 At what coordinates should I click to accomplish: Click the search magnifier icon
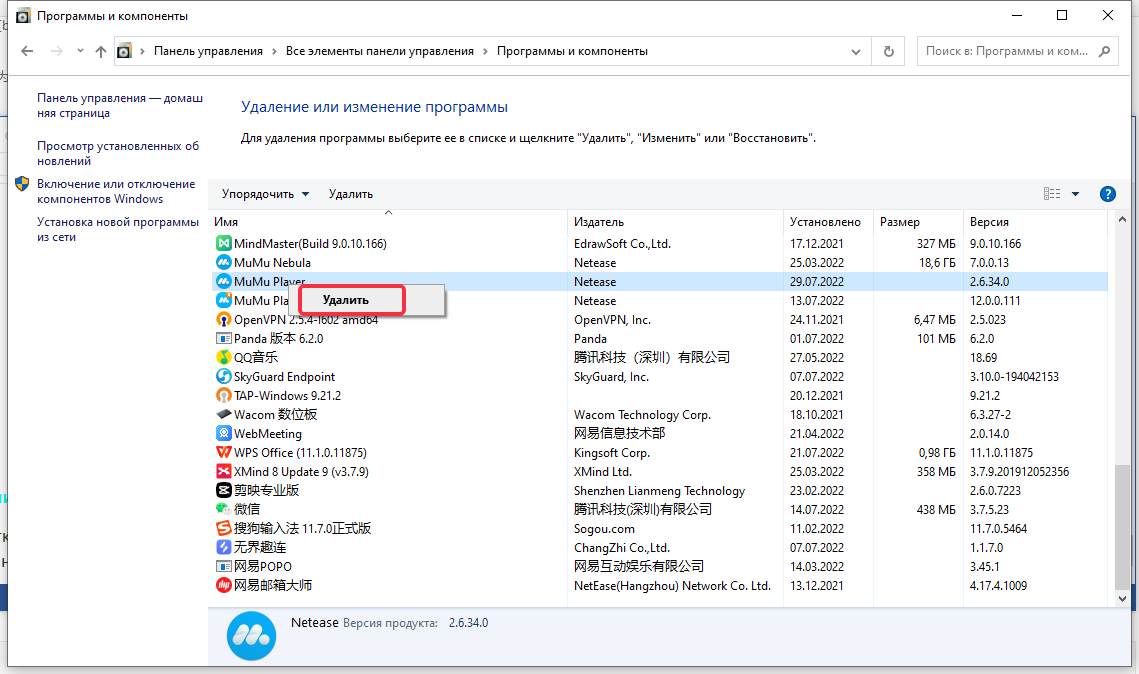[x=1105, y=52]
